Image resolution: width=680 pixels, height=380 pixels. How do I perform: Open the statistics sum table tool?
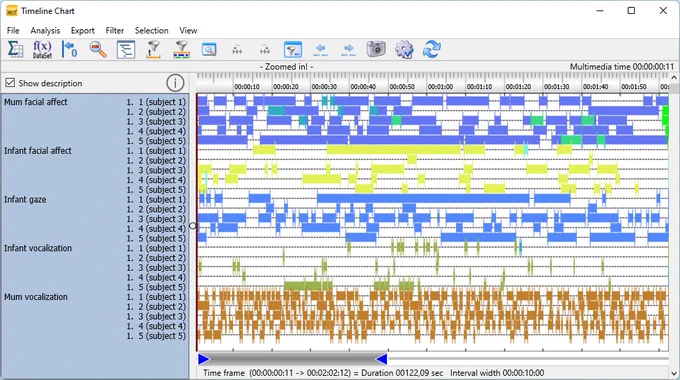click(15, 49)
